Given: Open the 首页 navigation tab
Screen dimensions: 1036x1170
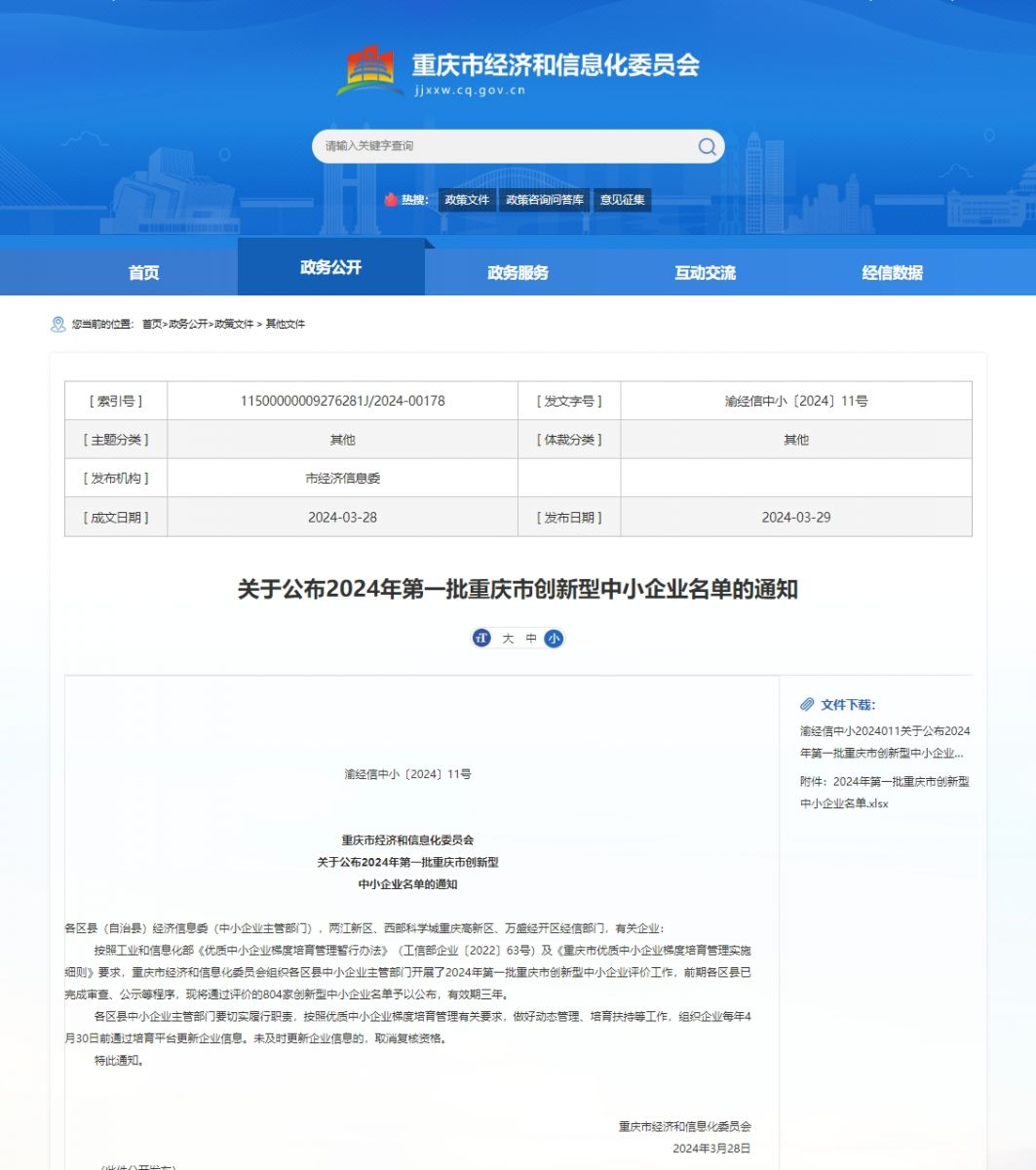Looking at the screenshot, I should (x=144, y=273).
